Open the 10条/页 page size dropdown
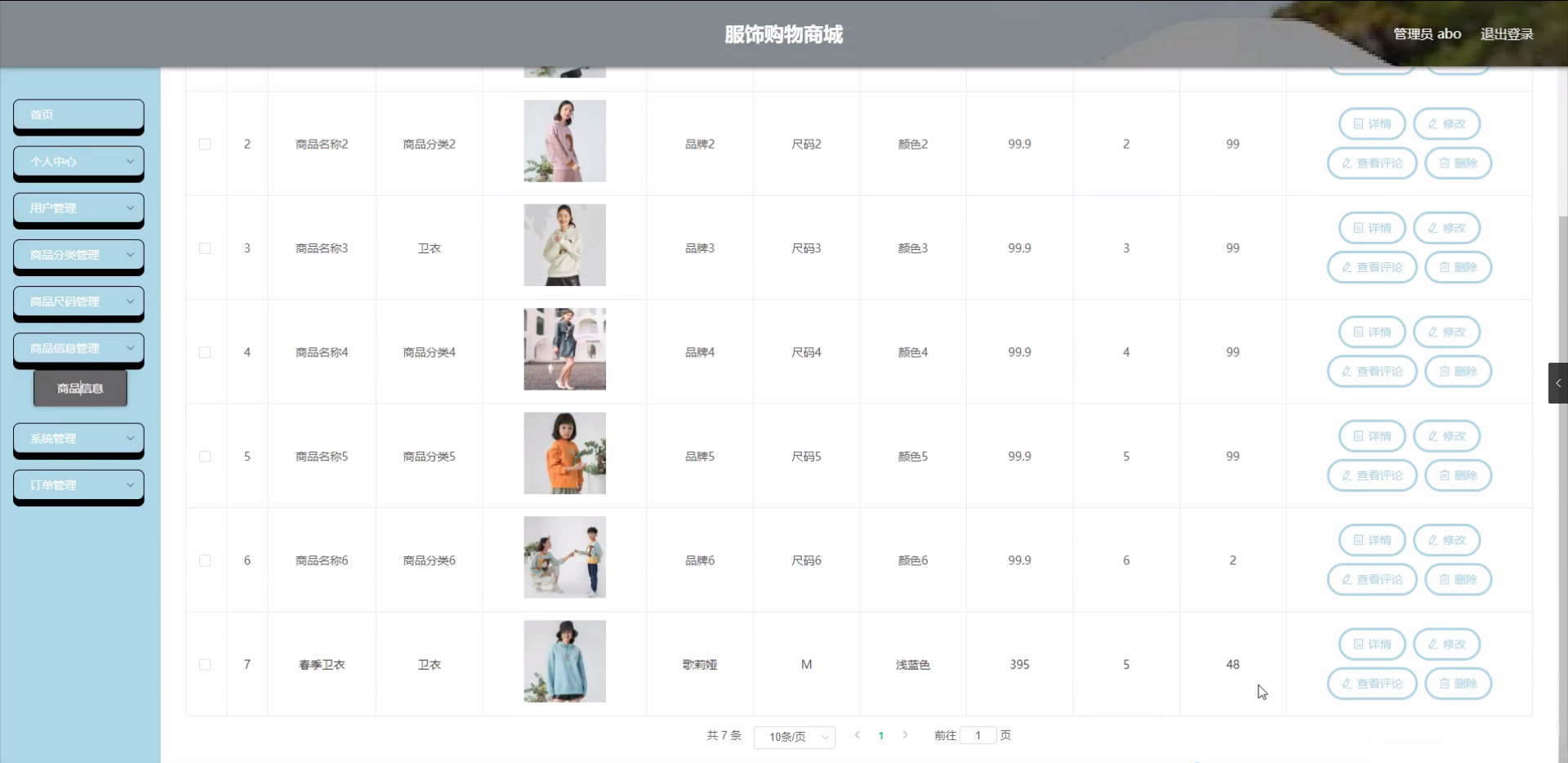Viewport: 1568px width, 763px height. (x=795, y=737)
